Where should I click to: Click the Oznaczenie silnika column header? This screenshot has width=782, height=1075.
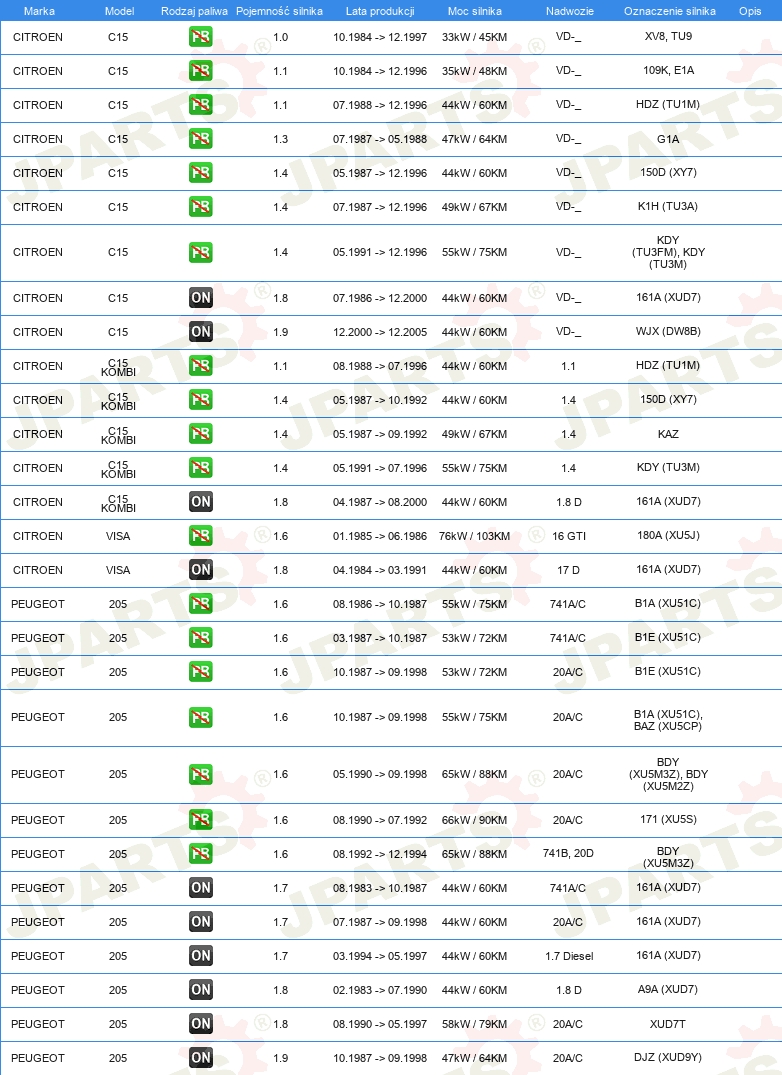(670, 11)
